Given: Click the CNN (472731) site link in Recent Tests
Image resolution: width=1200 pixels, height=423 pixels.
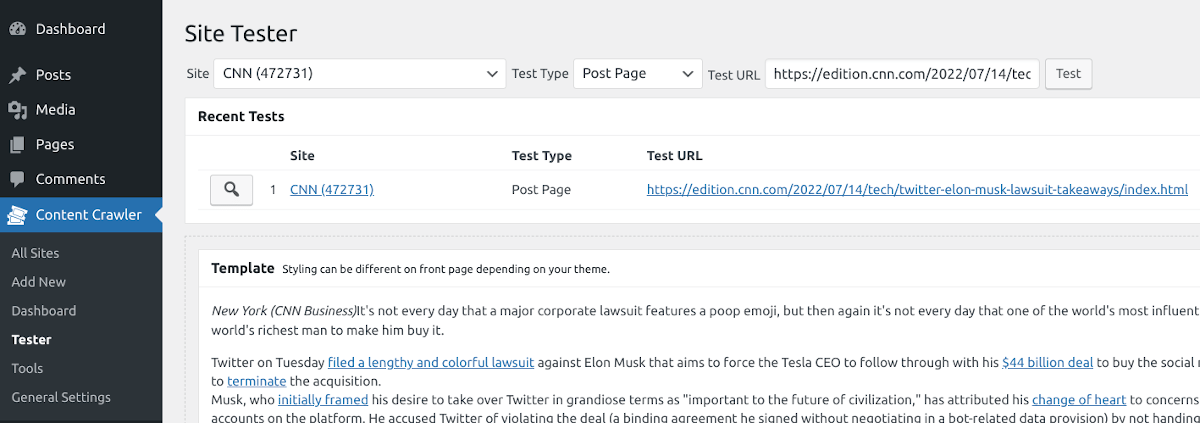Looking at the screenshot, I should (332, 189).
